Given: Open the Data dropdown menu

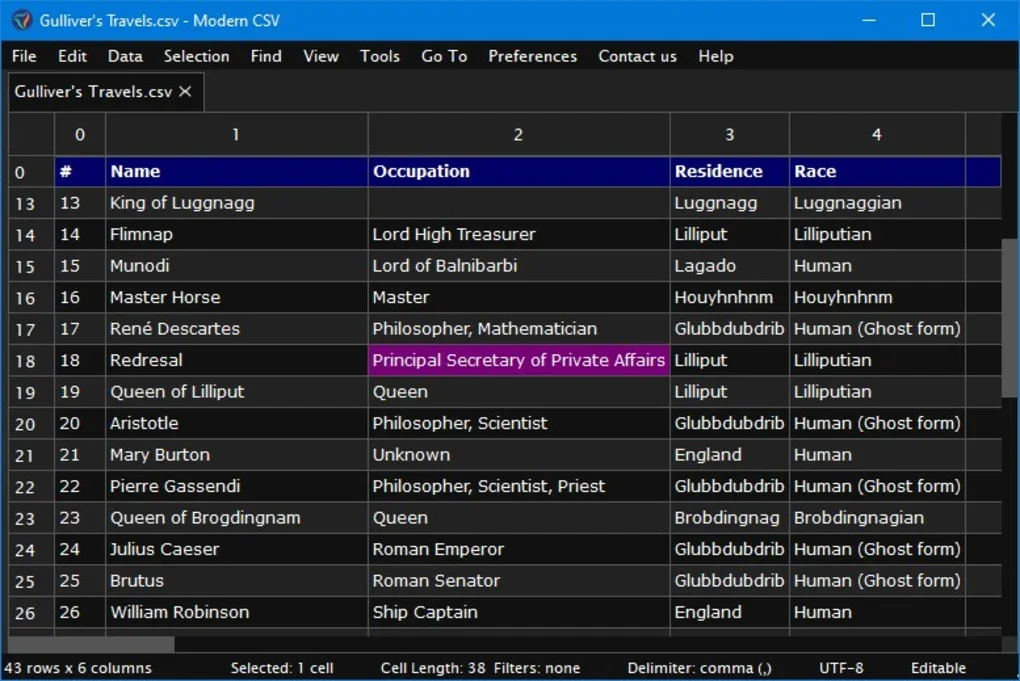Looking at the screenshot, I should pyautogui.click(x=124, y=56).
